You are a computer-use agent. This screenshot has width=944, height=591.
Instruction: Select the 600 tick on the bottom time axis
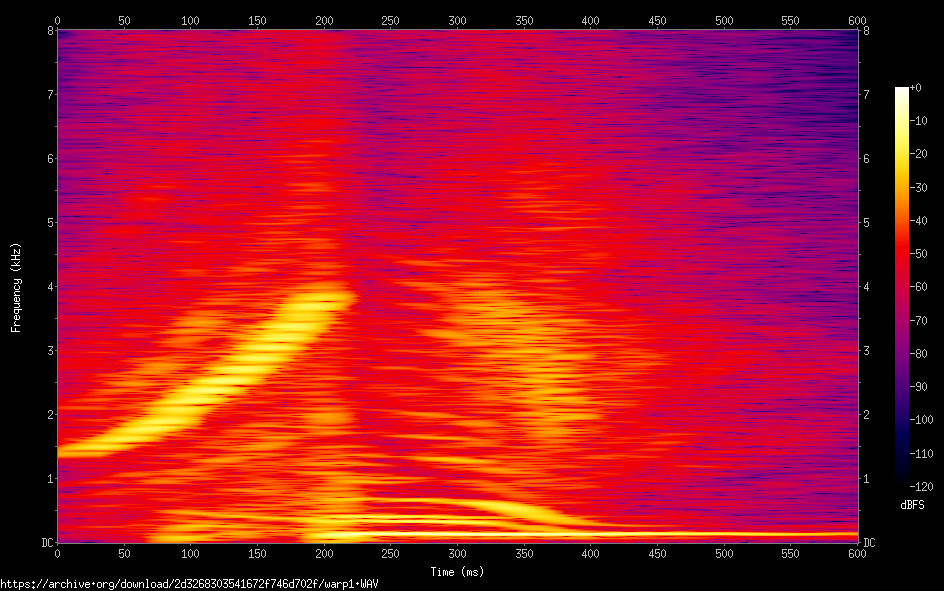tap(857, 552)
